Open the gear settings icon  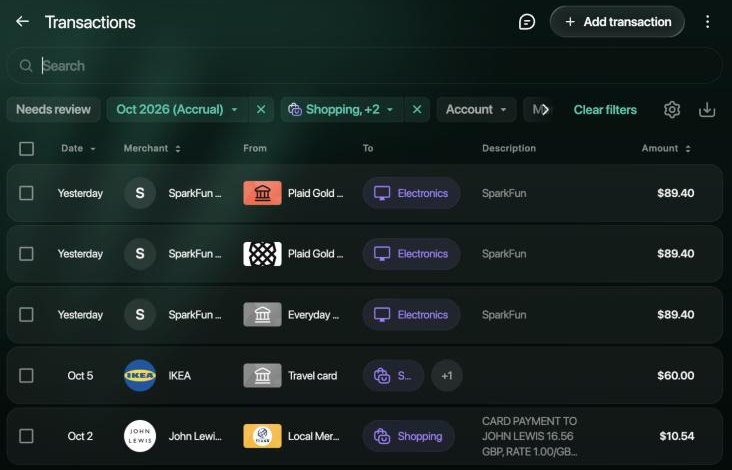point(672,110)
